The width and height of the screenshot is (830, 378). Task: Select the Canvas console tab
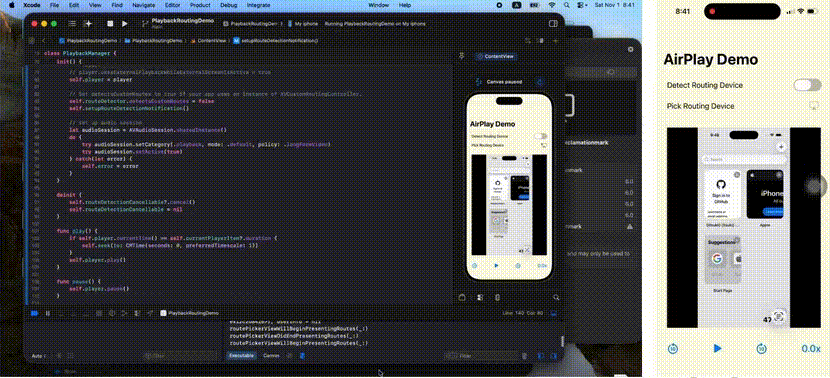pos(272,356)
